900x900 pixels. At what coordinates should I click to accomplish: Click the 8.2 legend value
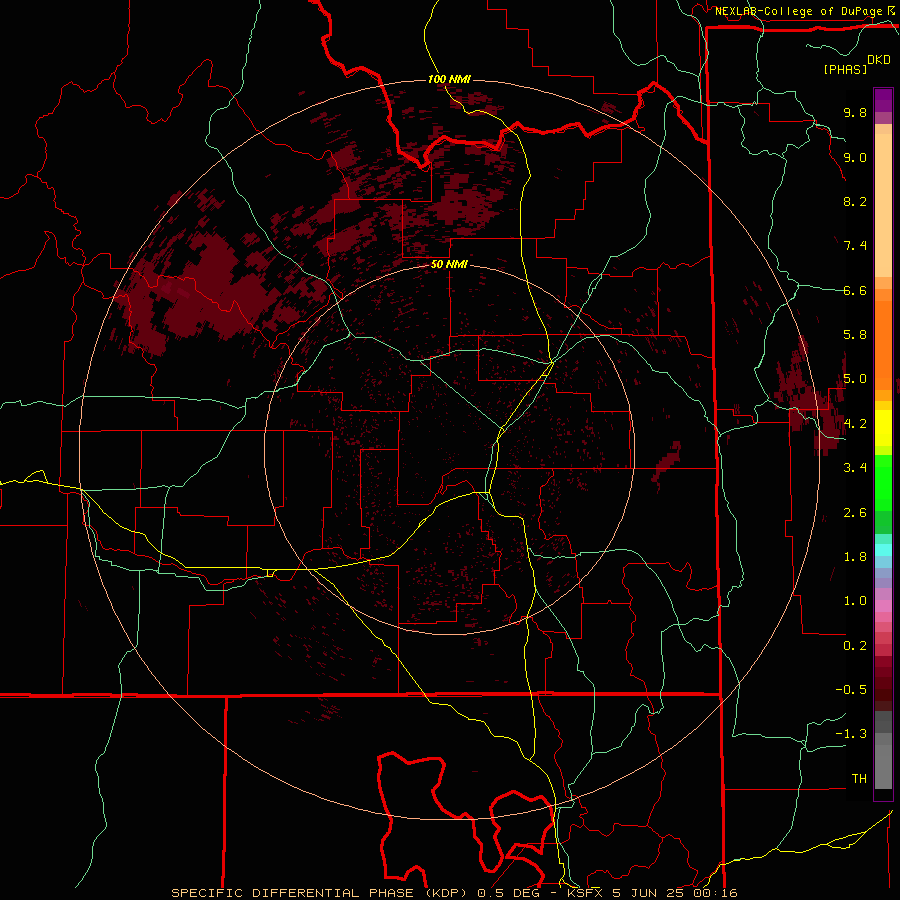(x=855, y=201)
